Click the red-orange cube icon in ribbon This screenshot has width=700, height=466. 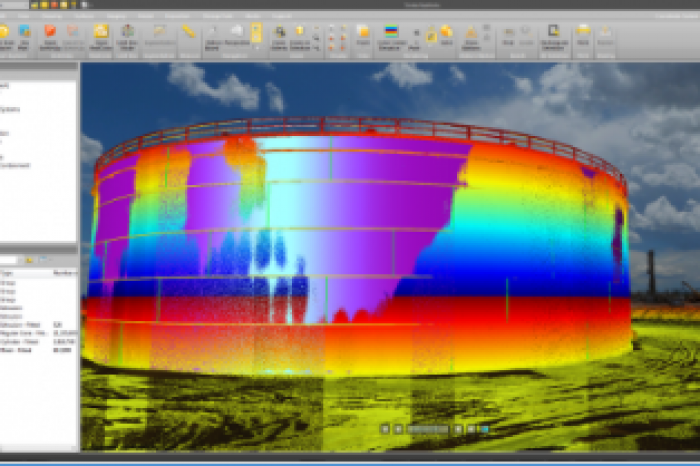[x=49, y=30]
